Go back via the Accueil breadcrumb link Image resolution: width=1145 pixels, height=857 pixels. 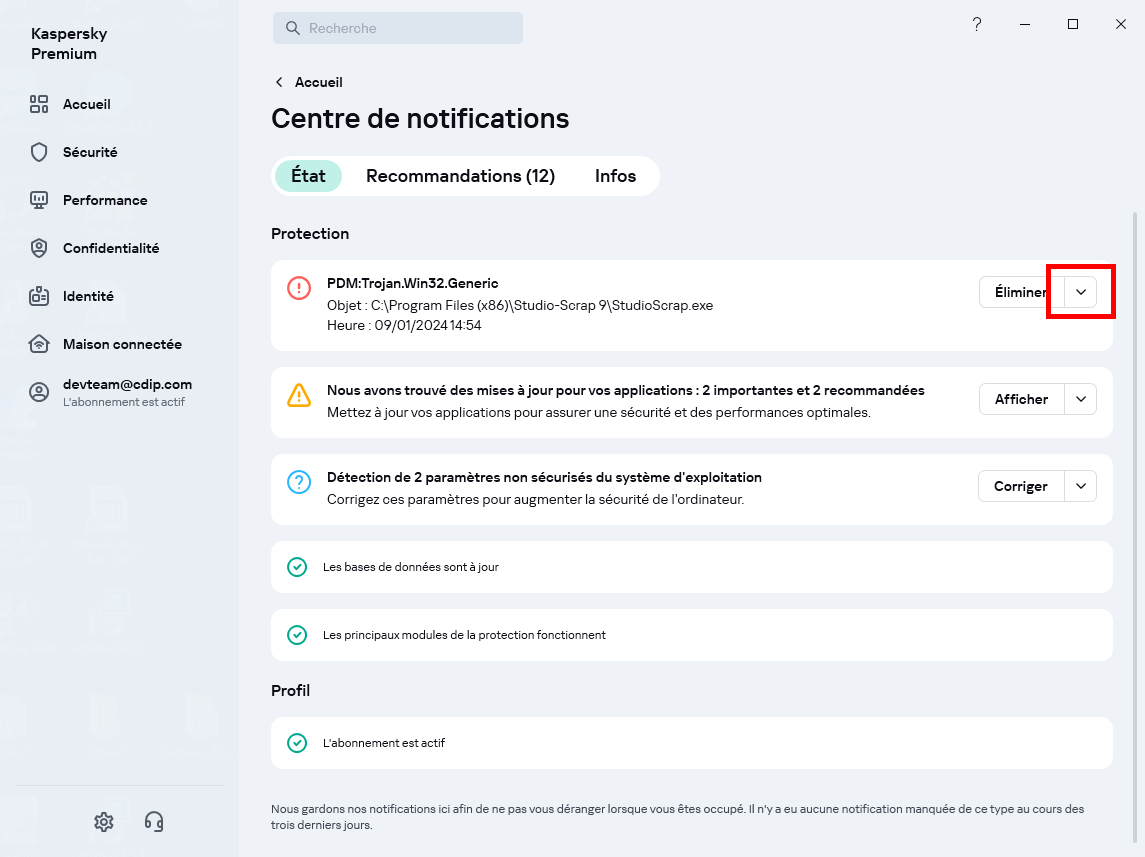(x=318, y=82)
